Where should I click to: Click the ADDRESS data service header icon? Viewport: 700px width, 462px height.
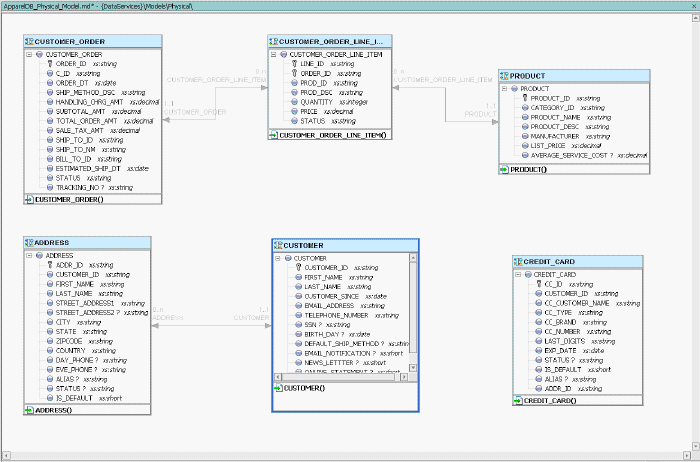[29, 243]
